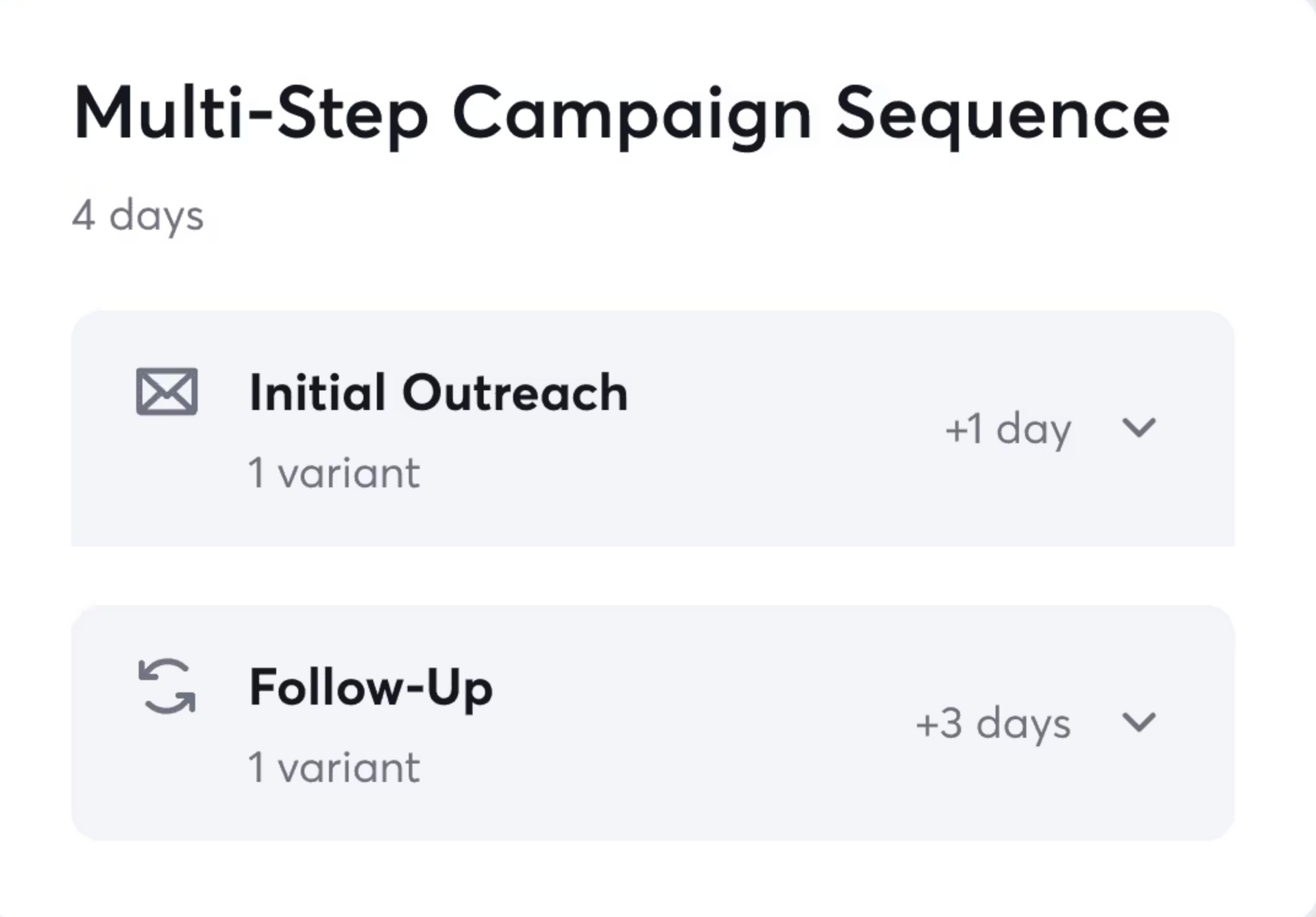Click the envelope icon for Initial Outreach
This screenshot has height=917, width=1316.
[x=167, y=391]
